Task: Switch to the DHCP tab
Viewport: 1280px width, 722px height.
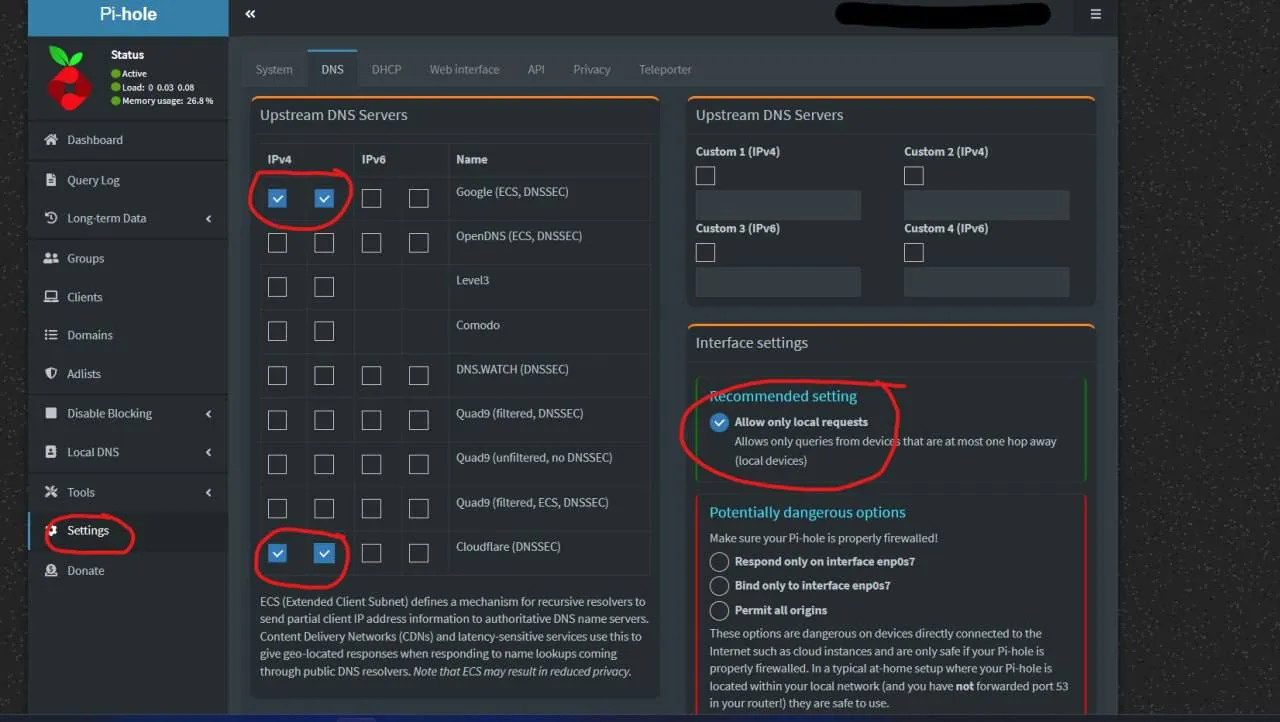Action: pyautogui.click(x=386, y=70)
